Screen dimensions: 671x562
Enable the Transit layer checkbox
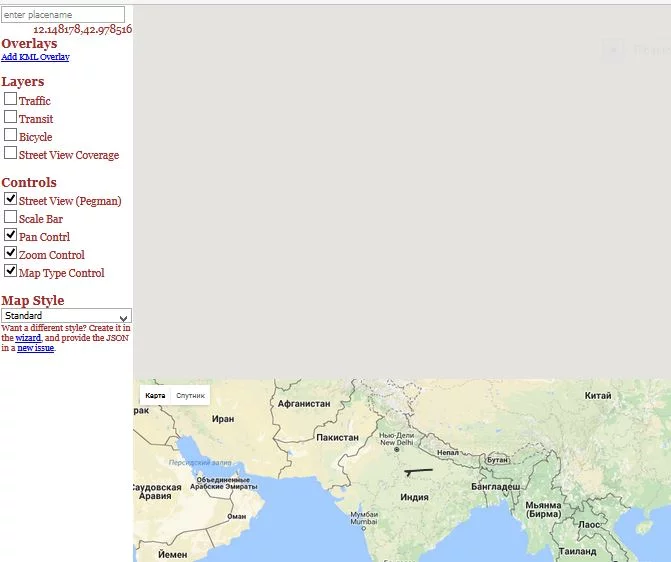(10, 117)
